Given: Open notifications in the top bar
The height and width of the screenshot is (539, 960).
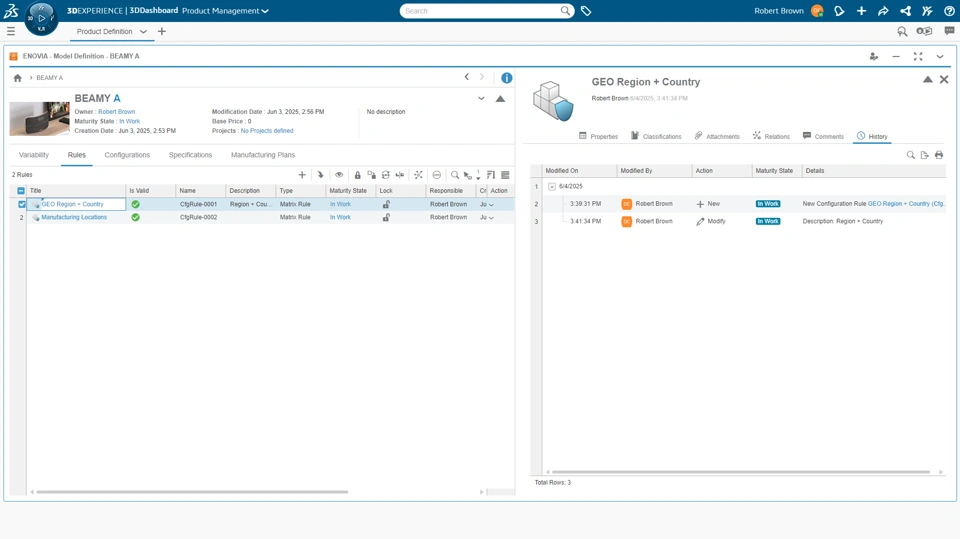Looking at the screenshot, I should pos(839,11).
